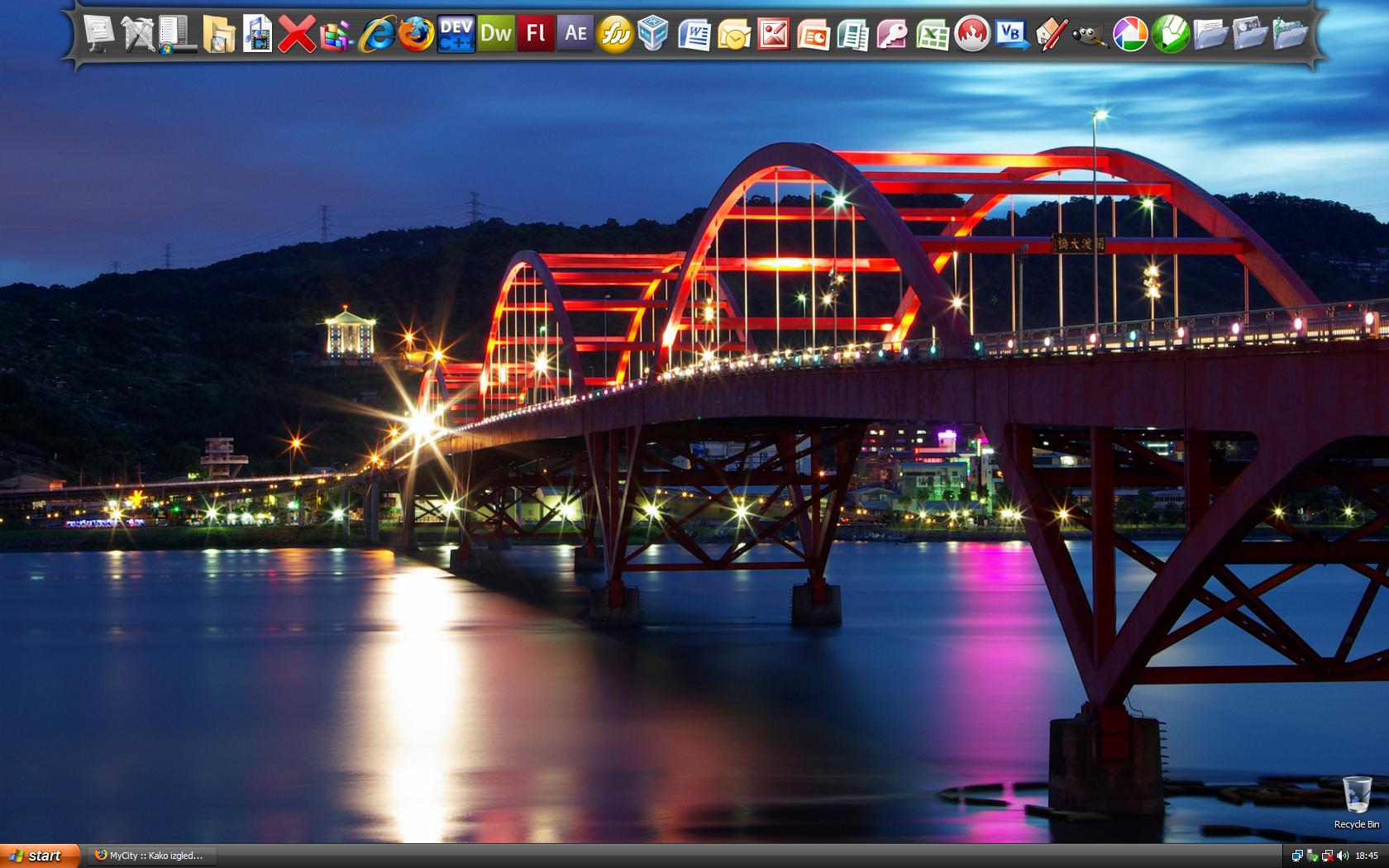Open Microsoft Access key icon
Image resolution: width=1389 pixels, height=868 pixels.
tap(892, 35)
